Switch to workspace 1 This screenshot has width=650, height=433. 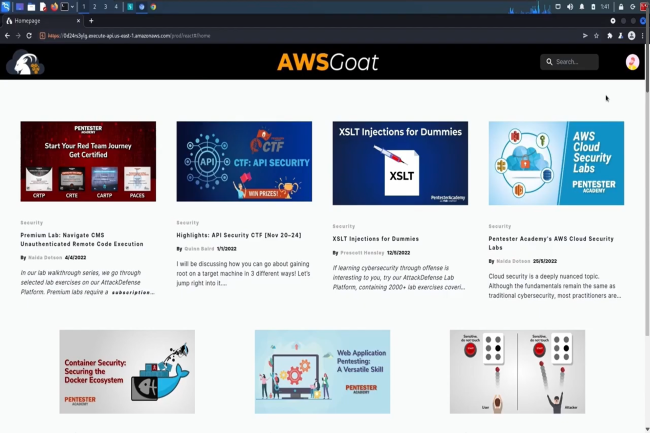pyautogui.click(x=84, y=7)
